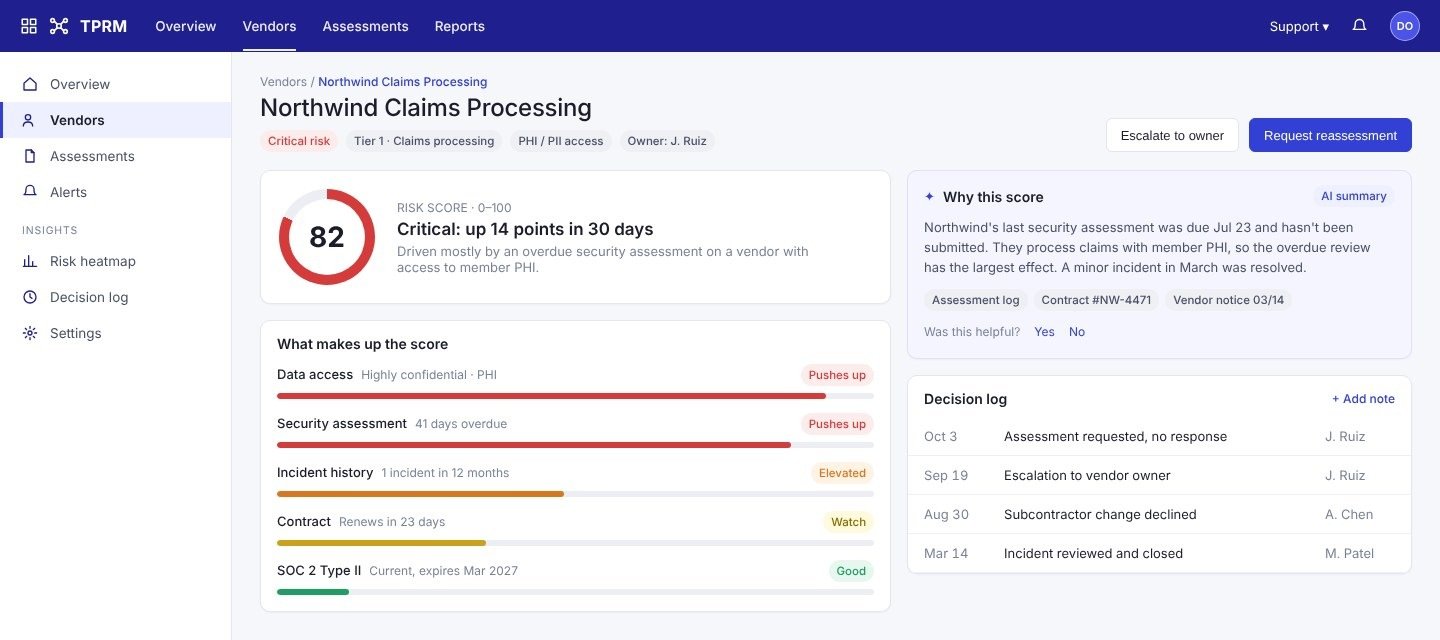Switch to the Overview top navigation tab
This screenshot has height=640, width=1440.
click(186, 26)
